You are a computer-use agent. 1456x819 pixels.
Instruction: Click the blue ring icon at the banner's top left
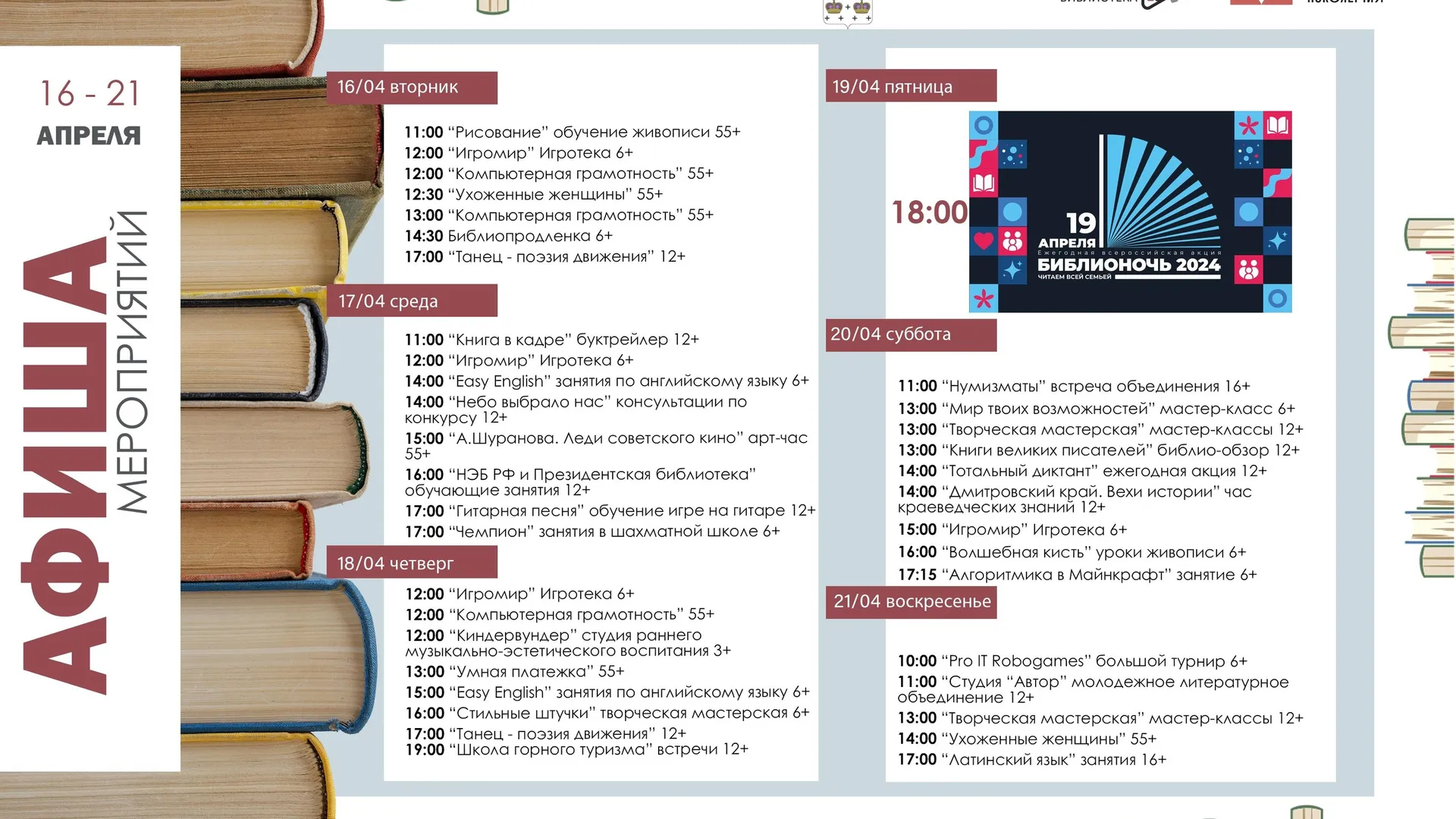click(x=984, y=125)
